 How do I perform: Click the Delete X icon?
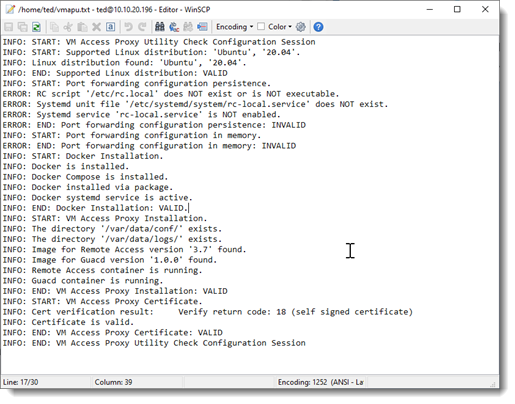96,27
